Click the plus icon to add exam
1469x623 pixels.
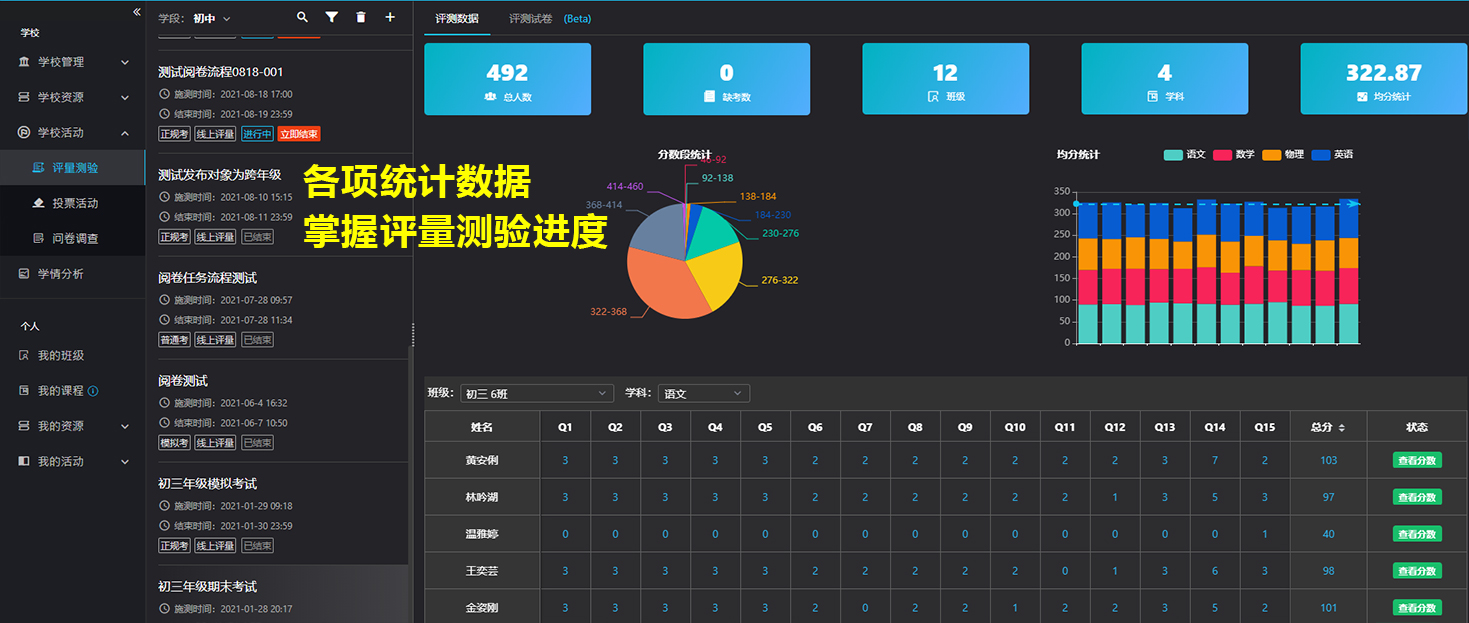point(390,18)
